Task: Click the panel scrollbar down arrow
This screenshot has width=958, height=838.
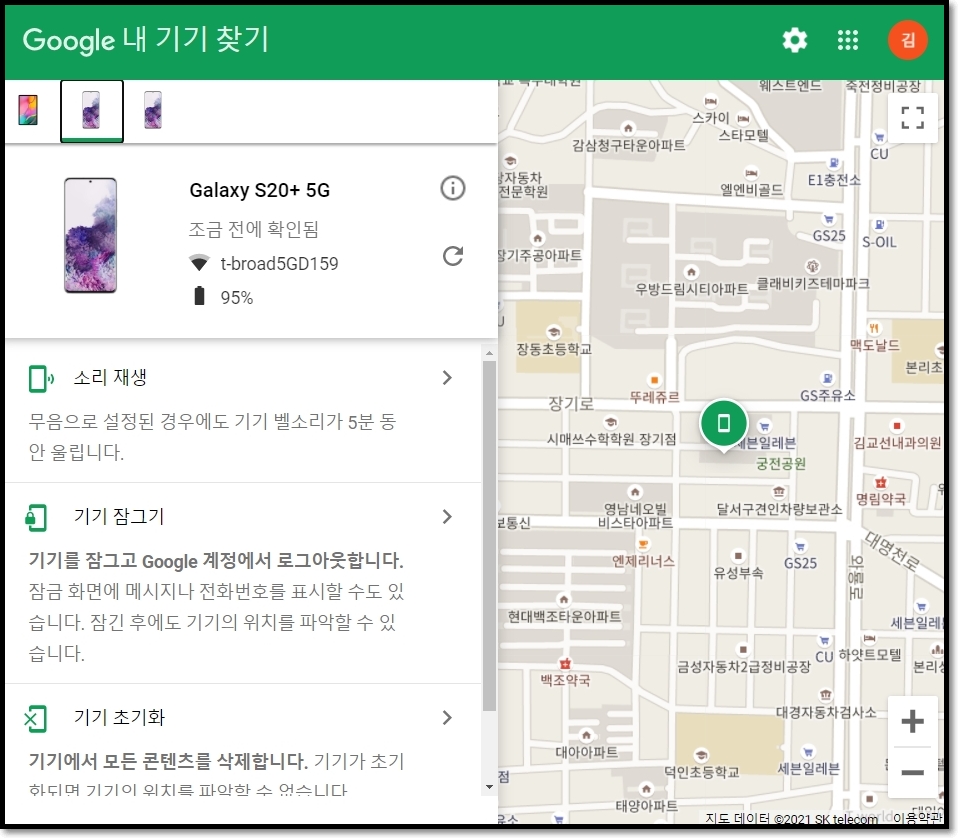Action: click(x=489, y=787)
